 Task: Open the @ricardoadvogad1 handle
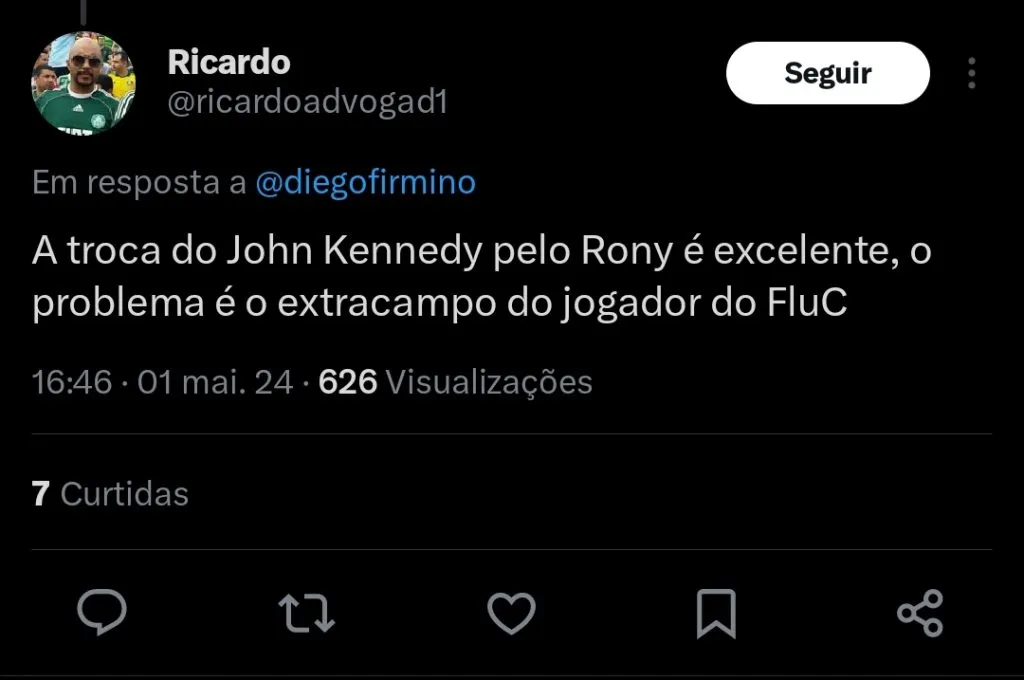(307, 102)
